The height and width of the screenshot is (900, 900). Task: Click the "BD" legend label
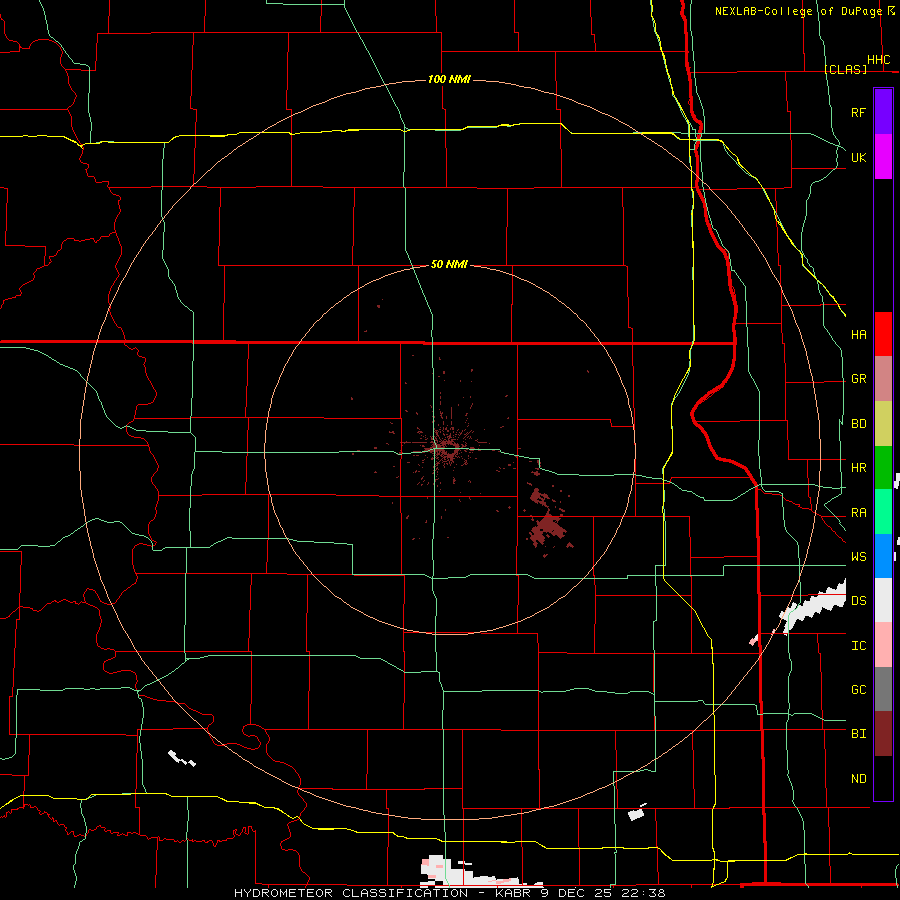tap(858, 424)
